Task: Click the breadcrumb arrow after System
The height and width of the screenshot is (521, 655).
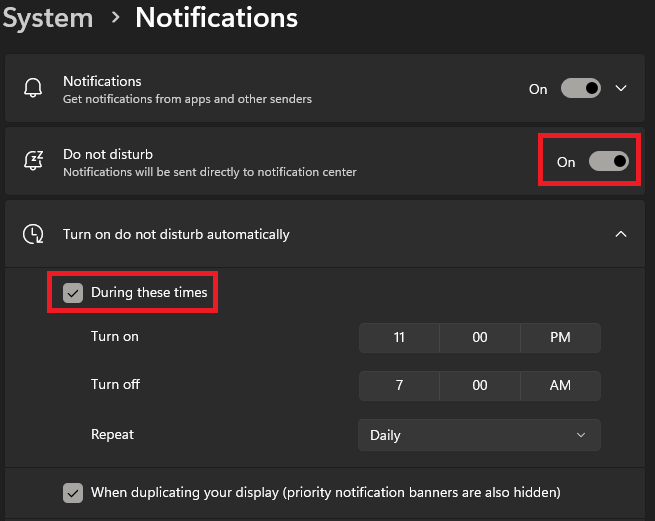Action: coord(114,18)
